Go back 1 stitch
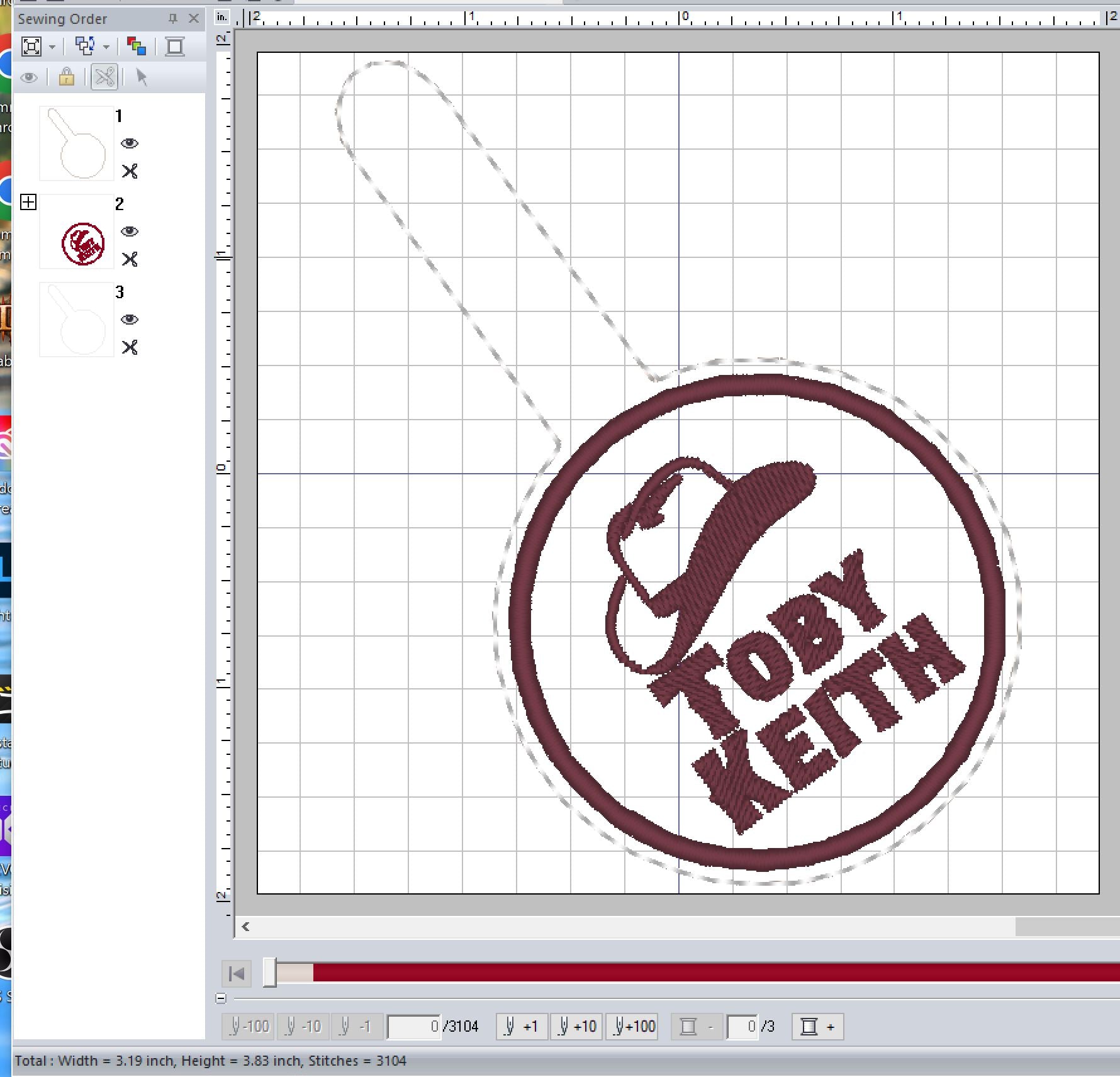The height and width of the screenshot is (1077, 1120). [357, 1027]
